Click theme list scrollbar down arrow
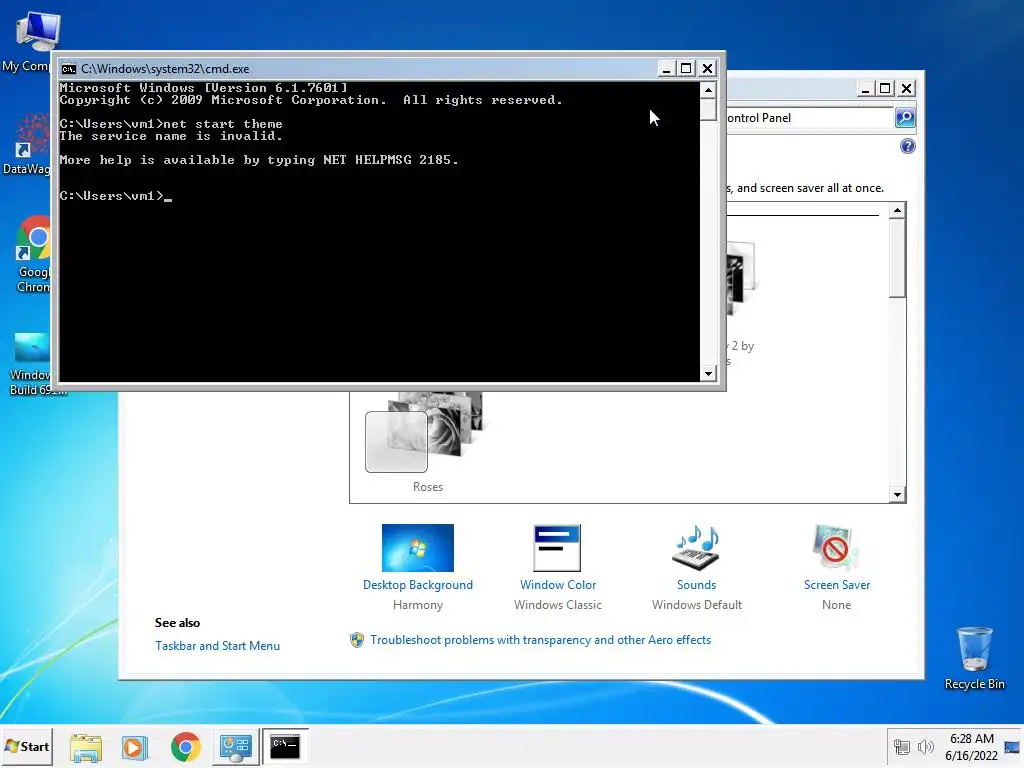 point(897,494)
